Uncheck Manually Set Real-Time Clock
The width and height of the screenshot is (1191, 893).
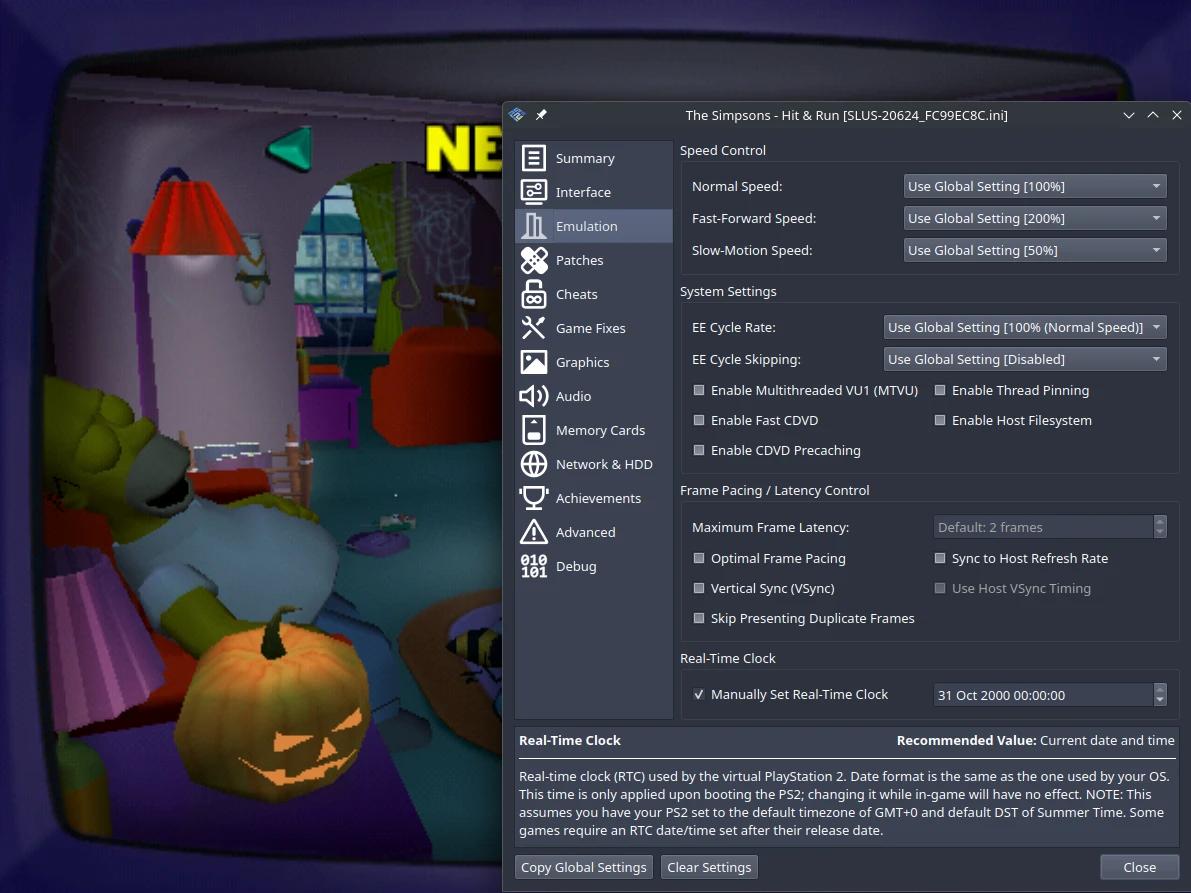click(700, 695)
